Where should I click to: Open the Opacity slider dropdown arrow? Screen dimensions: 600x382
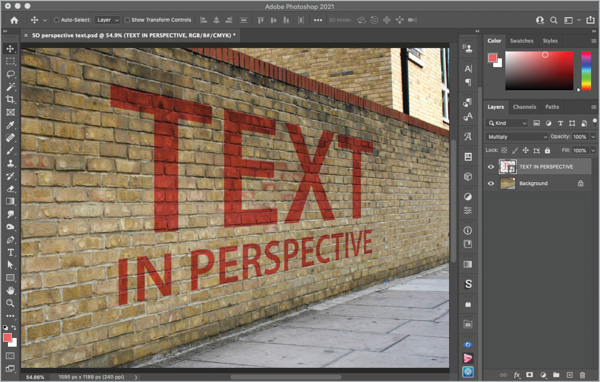click(593, 137)
